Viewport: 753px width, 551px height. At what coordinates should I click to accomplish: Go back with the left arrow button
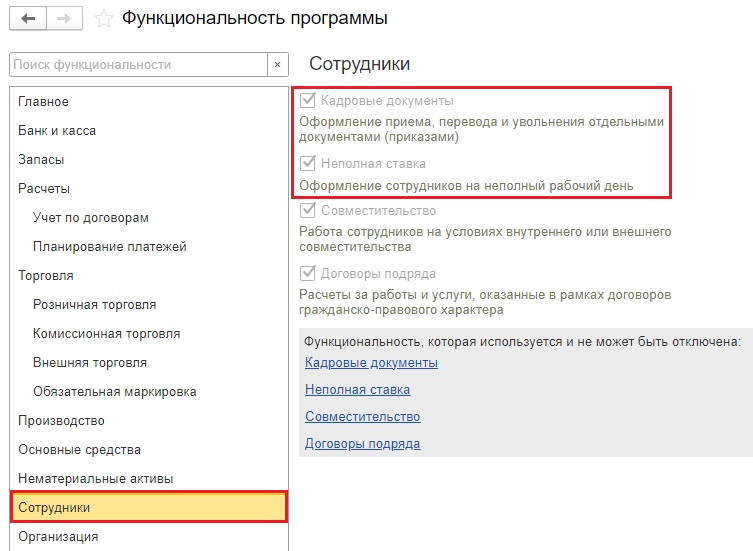tap(28, 19)
